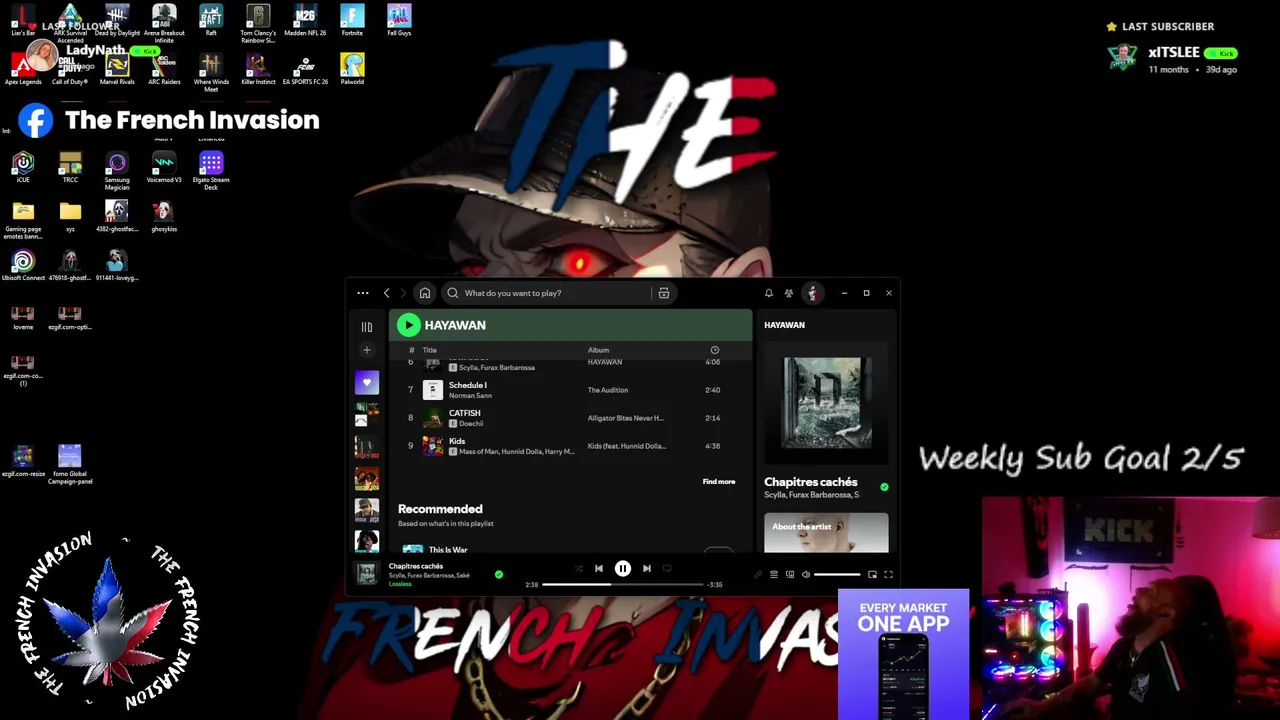The image size is (1280, 720).
Task: Click the Title column header
Action: click(429, 350)
